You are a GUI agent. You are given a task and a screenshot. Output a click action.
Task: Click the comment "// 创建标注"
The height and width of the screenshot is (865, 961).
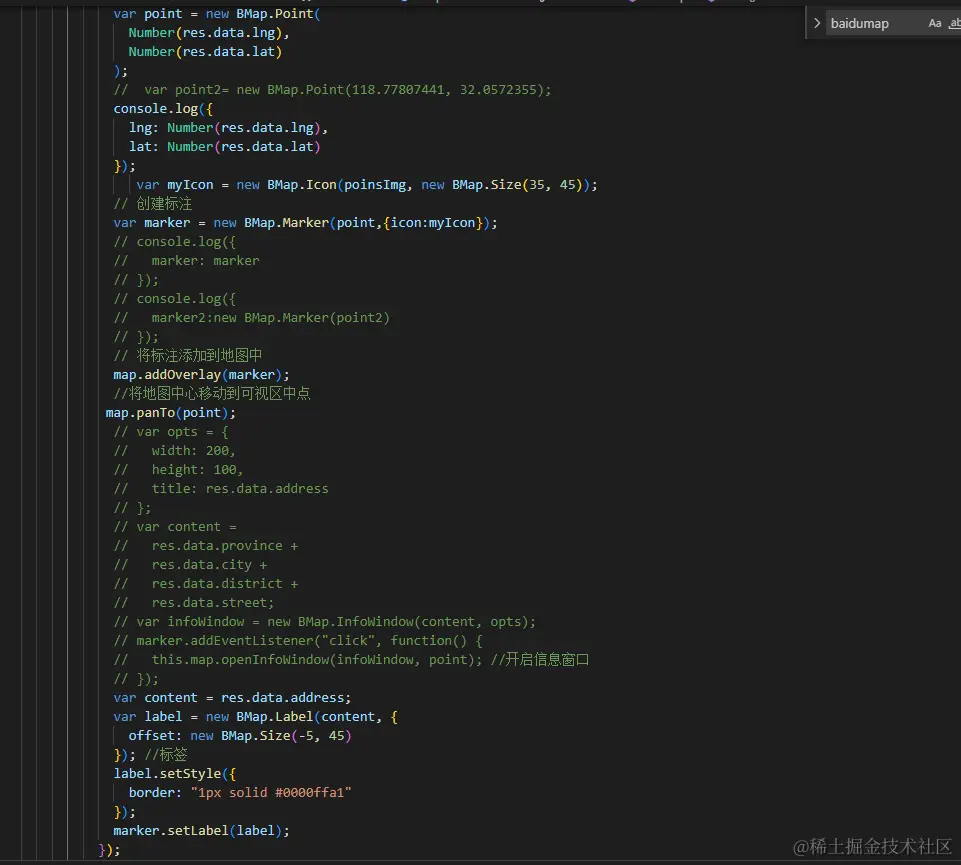pyautogui.click(x=153, y=204)
